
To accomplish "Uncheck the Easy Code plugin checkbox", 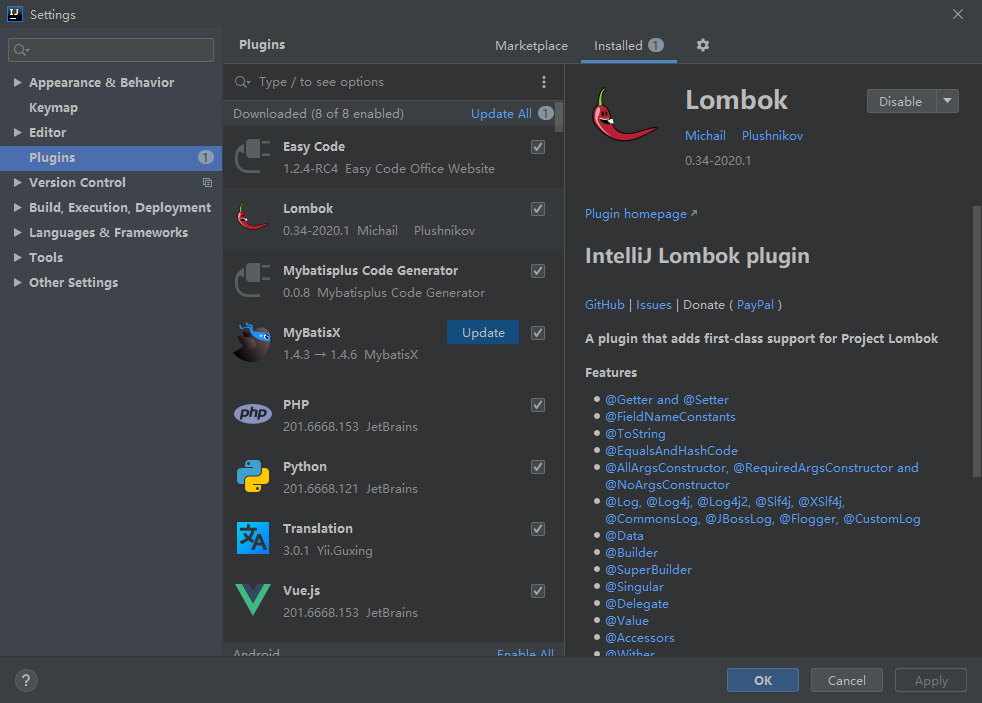I will click(x=538, y=147).
